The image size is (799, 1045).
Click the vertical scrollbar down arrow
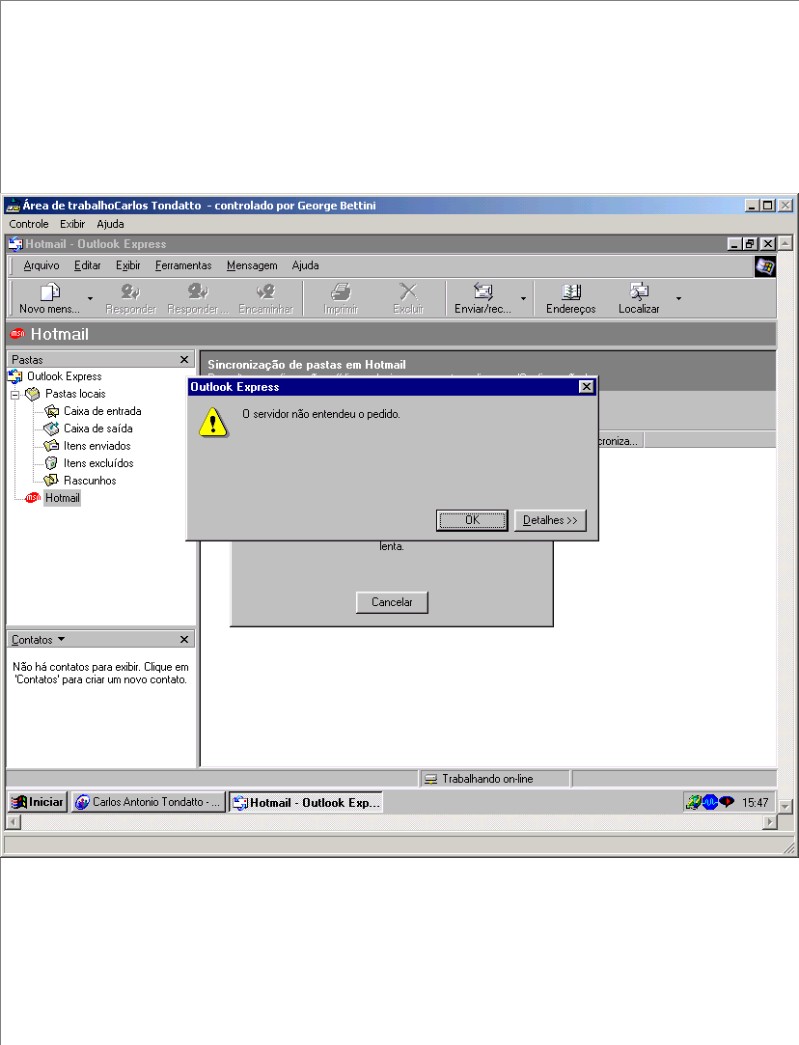[785, 806]
